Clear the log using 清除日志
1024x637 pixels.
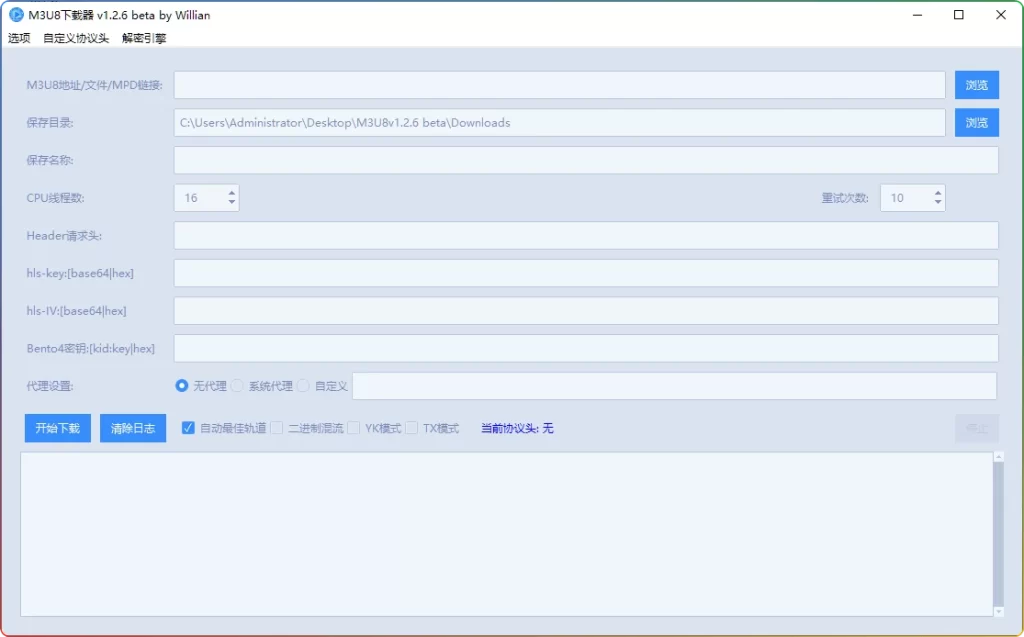[132, 428]
